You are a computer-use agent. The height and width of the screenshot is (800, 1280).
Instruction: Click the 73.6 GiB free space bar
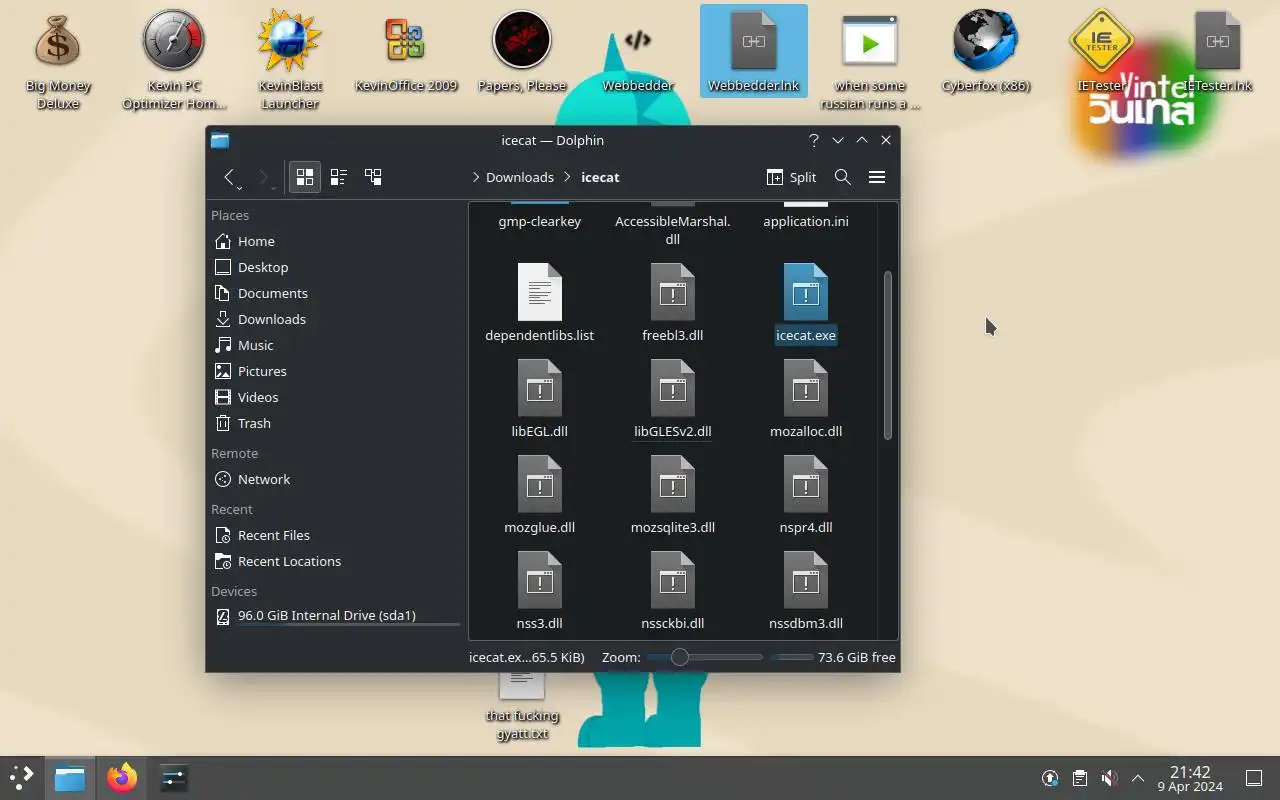point(792,657)
